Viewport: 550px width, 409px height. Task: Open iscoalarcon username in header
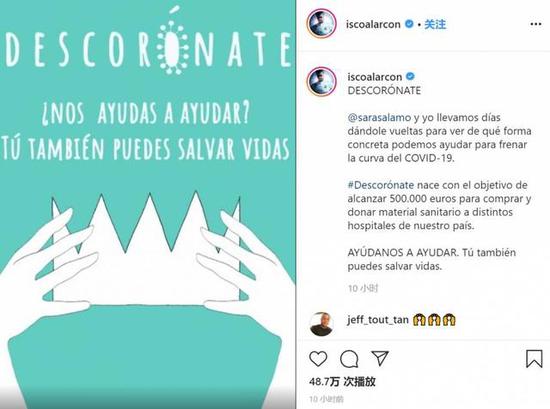point(373,25)
